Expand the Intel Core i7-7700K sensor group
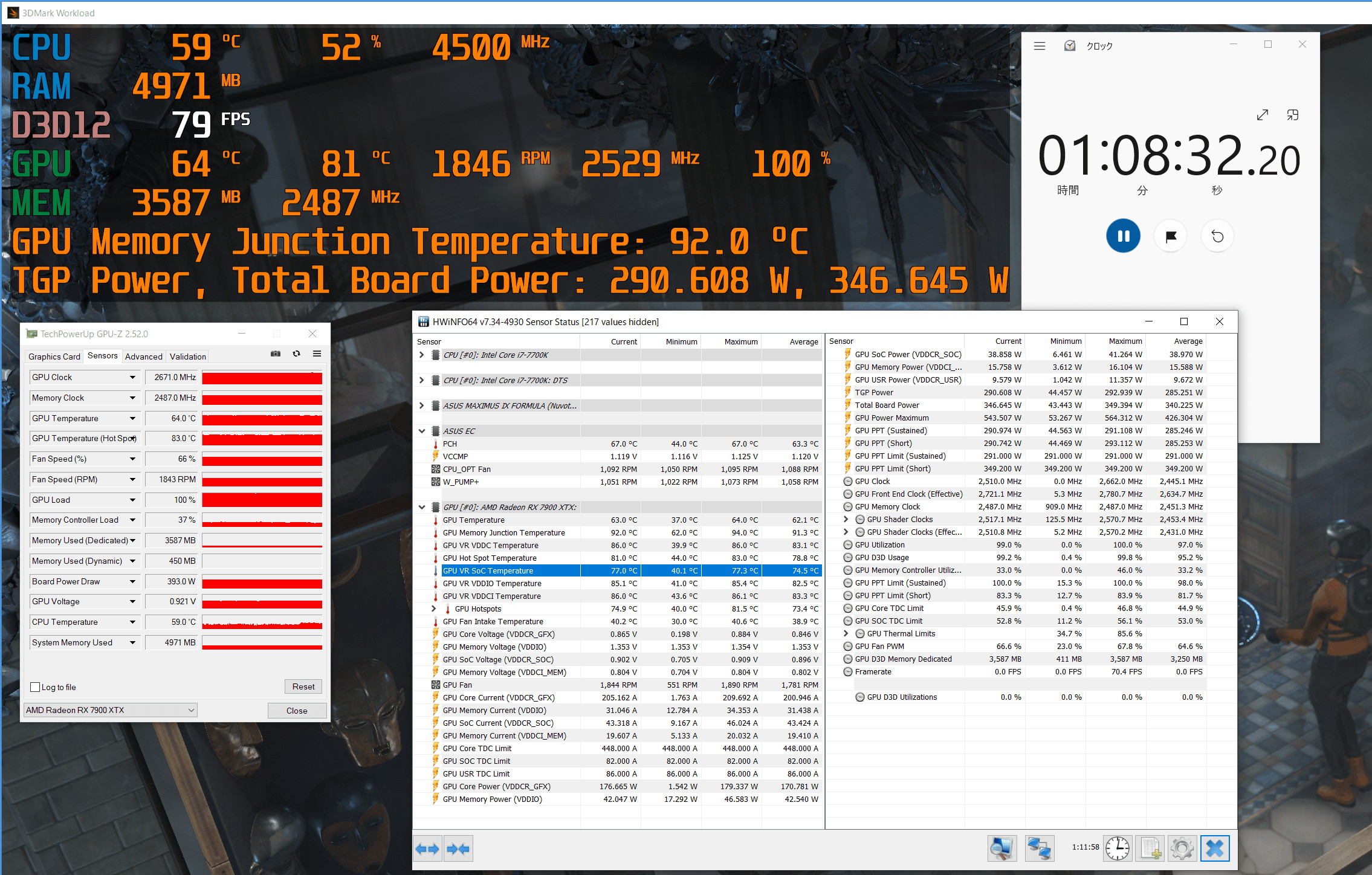The image size is (1372, 875). 422,355
